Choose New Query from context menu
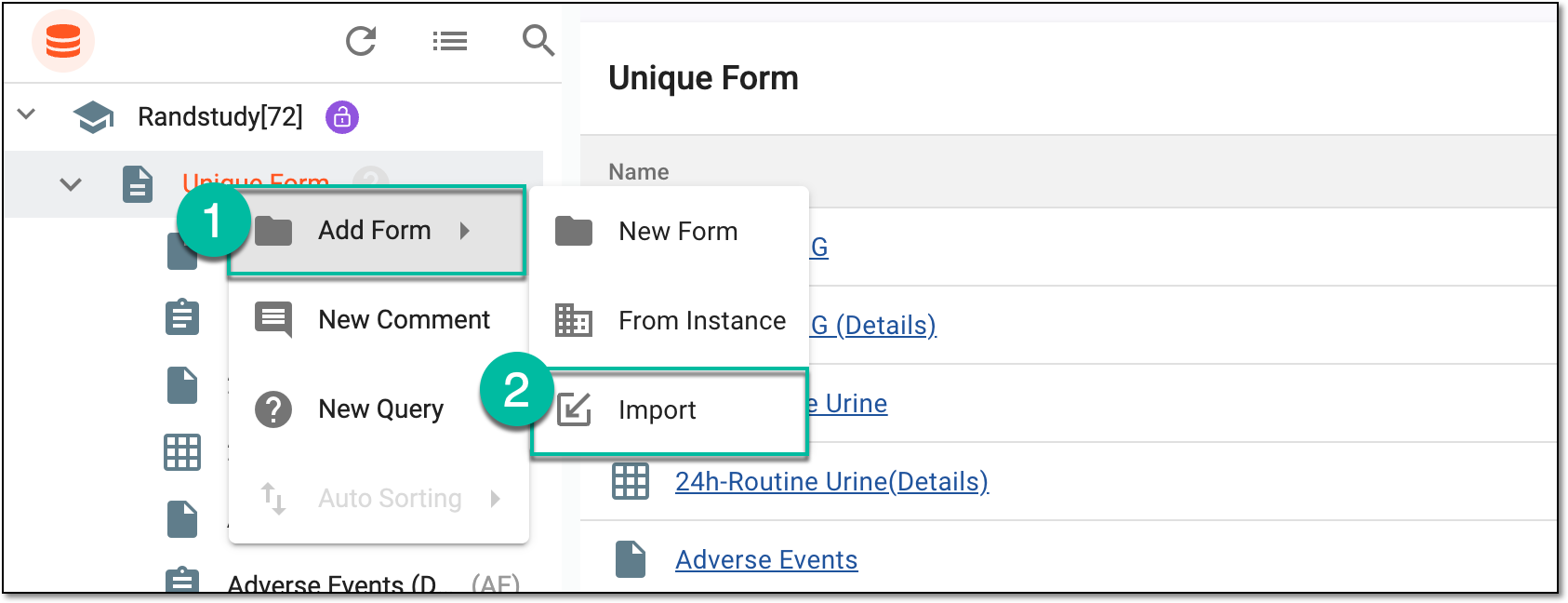This screenshot has width=1568, height=603. click(x=379, y=409)
